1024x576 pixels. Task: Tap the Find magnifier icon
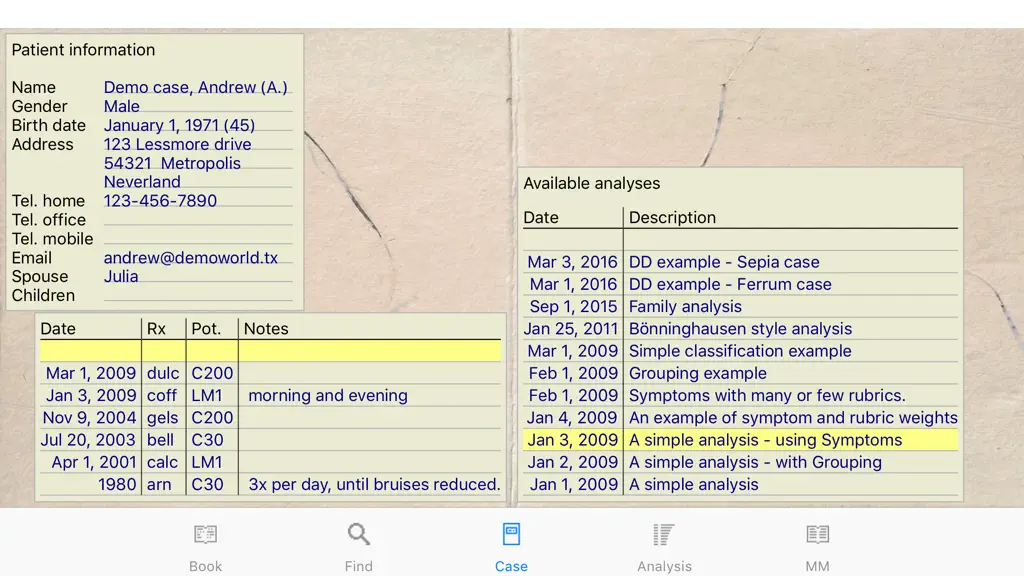pos(359,534)
